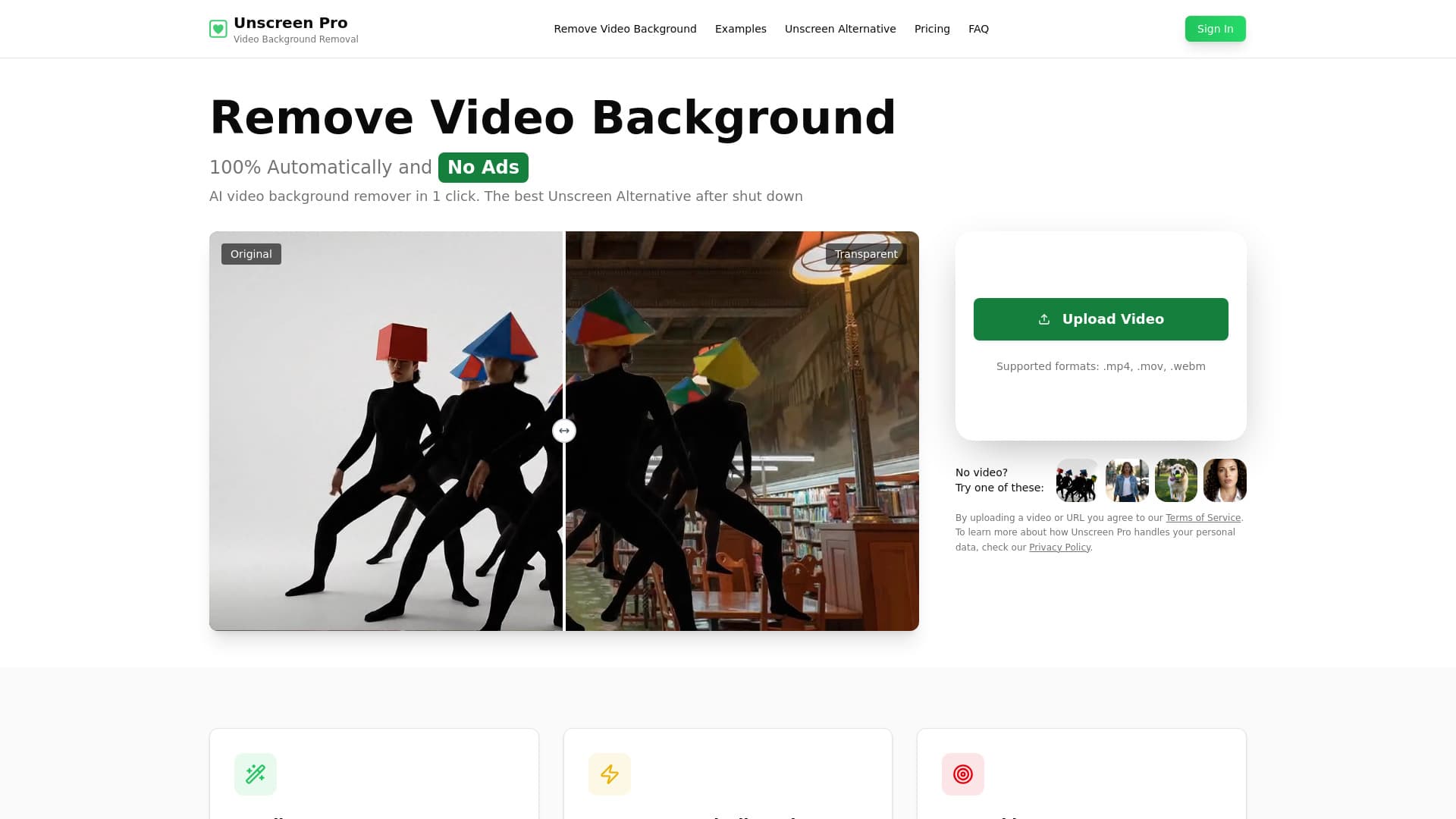Open Remove Video Background nav item
1456x819 pixels.
(x=625, y=29)
